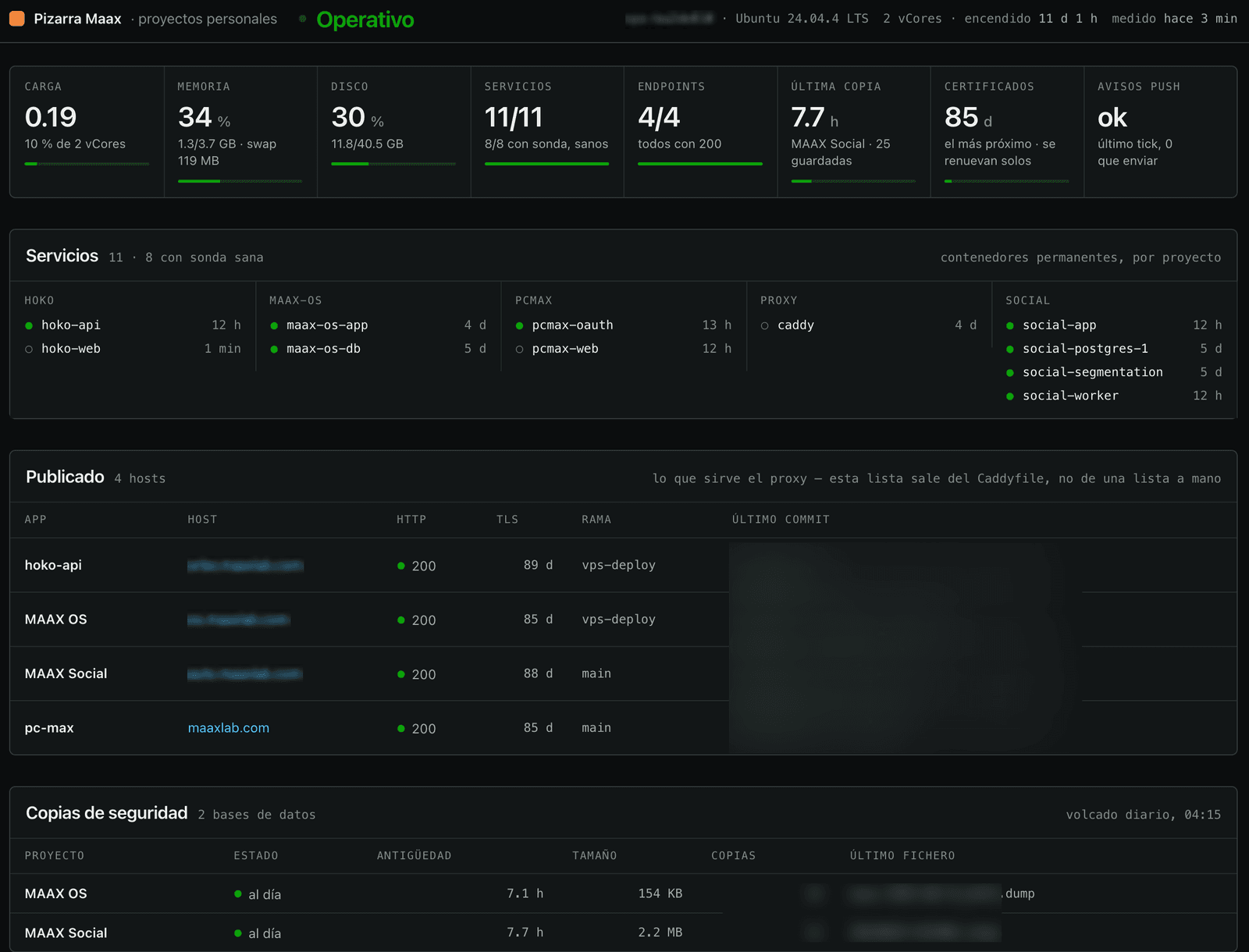Click the Pizarra Maax title
The width and height of the screenshot is (1249, 952).
tap(77, 19)
